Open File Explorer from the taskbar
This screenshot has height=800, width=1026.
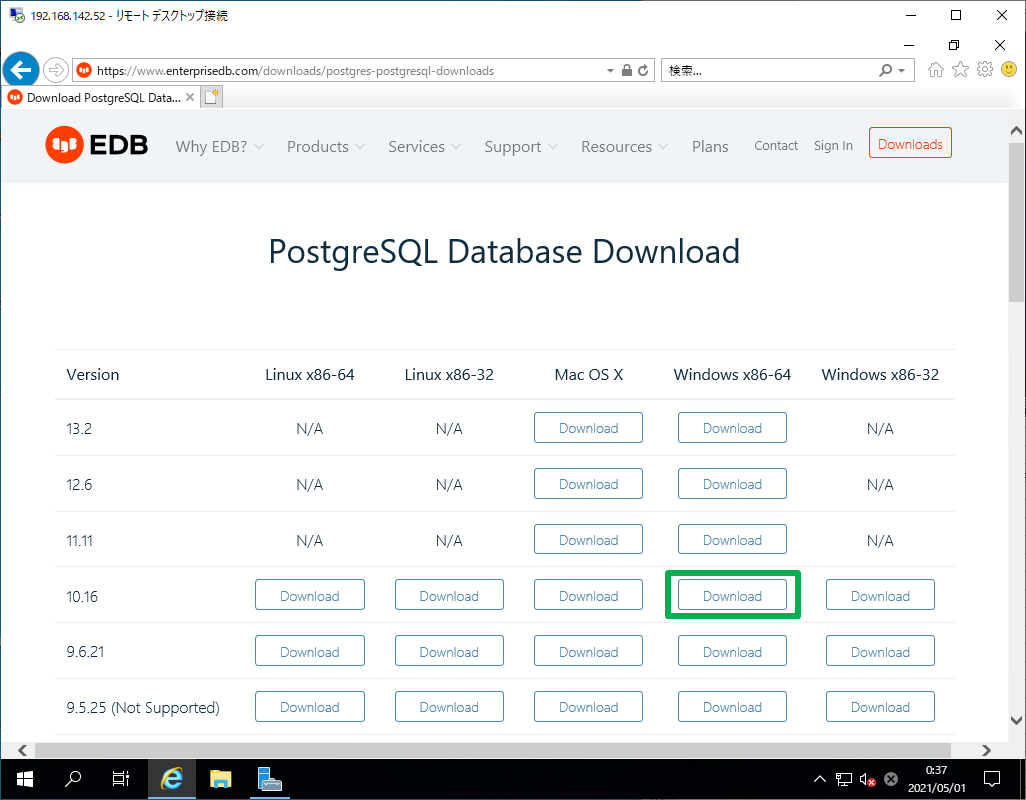(x=220, y=779)
